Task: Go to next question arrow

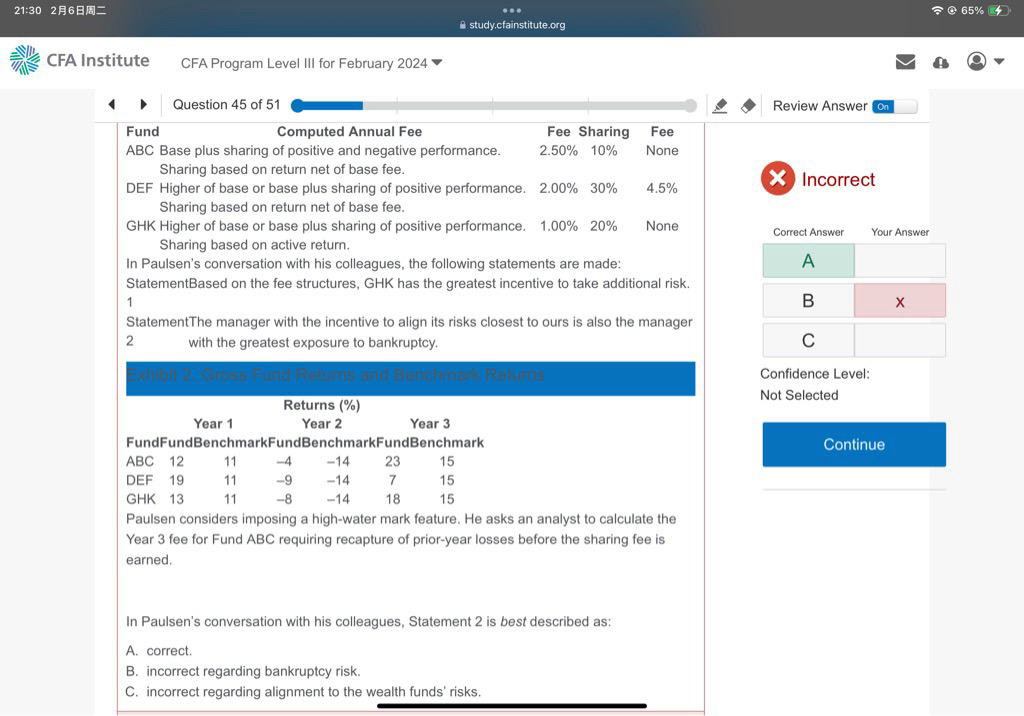Action: coord(143,105)
